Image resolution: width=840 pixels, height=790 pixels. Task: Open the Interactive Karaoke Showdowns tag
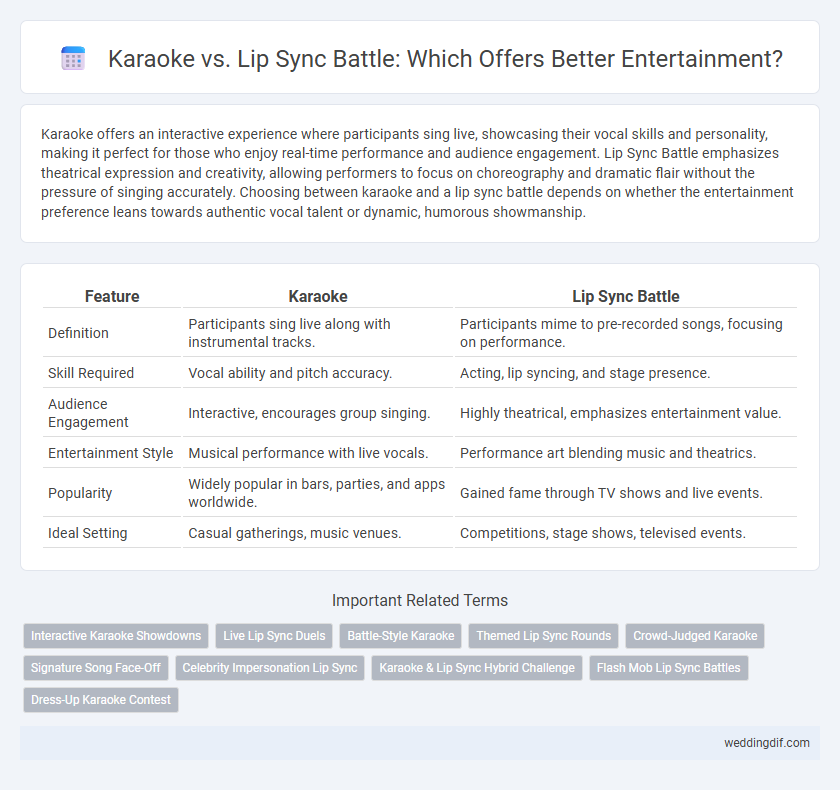pos(116,636)
